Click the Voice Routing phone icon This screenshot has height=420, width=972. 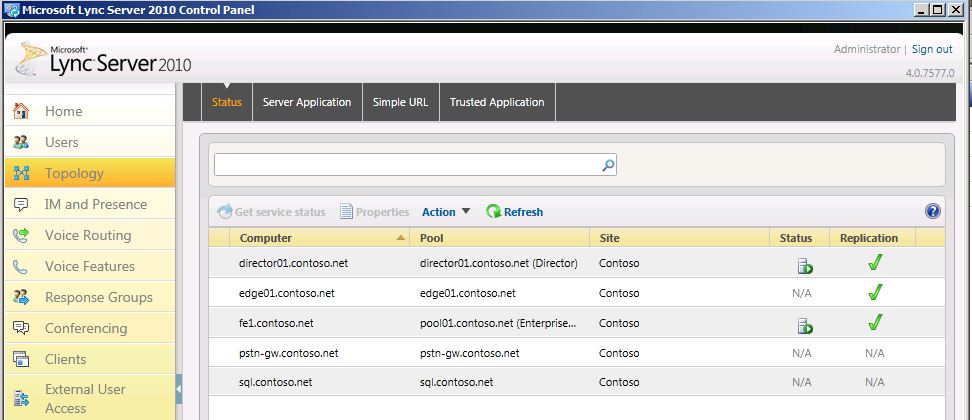(21, 235)
